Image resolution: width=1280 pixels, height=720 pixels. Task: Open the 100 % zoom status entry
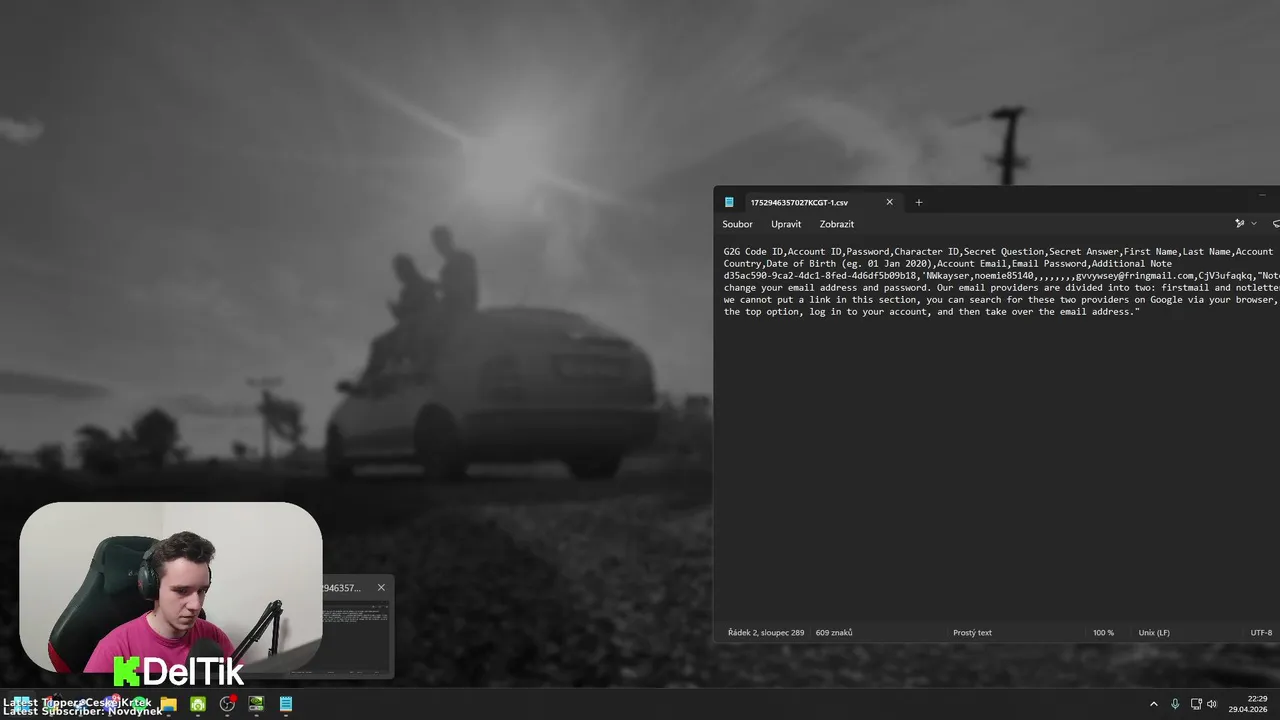pos(1103,632)
